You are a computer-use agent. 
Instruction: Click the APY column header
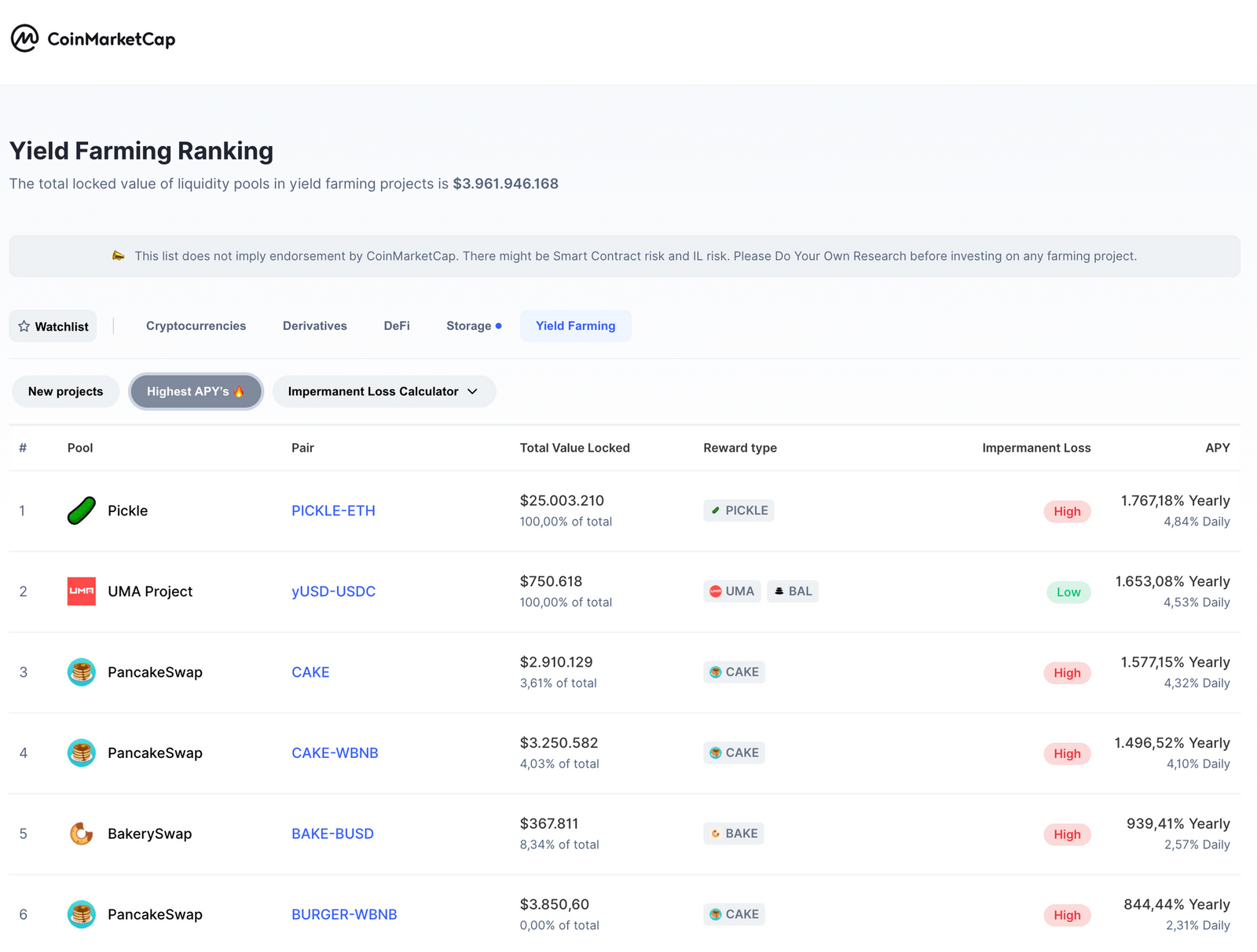(1218, 448)
